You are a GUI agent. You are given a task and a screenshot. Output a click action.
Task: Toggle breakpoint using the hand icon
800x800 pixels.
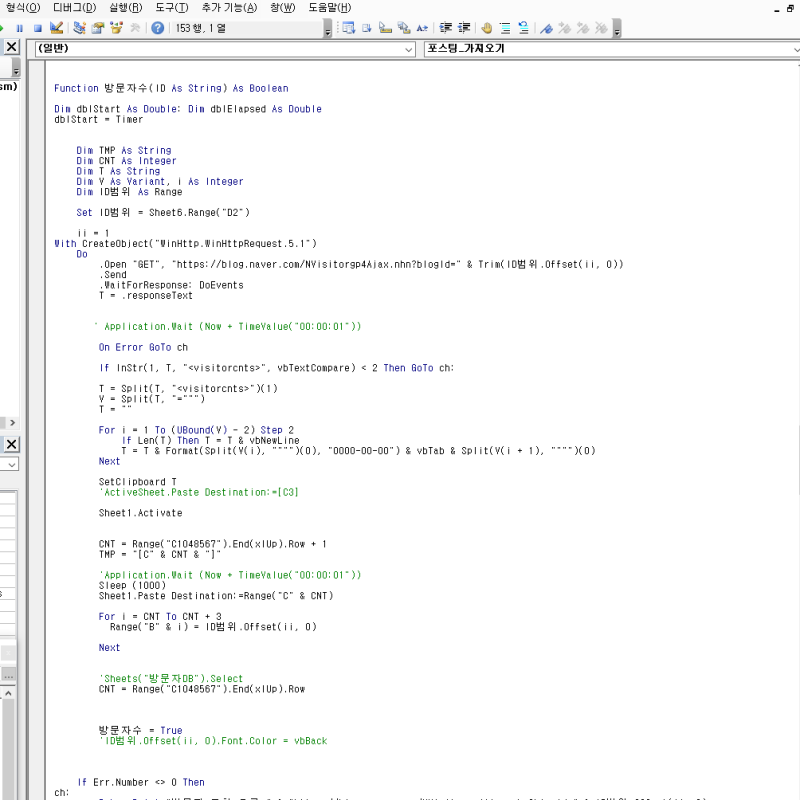tap(487, 28)
